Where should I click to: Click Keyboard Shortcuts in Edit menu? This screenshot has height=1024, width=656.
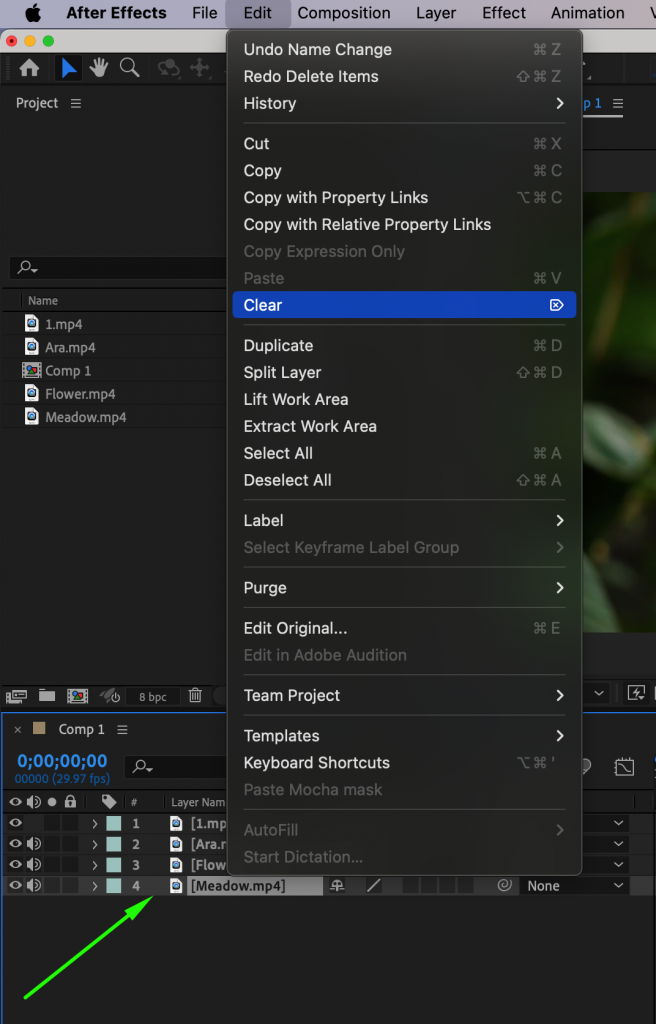(316, 762)
